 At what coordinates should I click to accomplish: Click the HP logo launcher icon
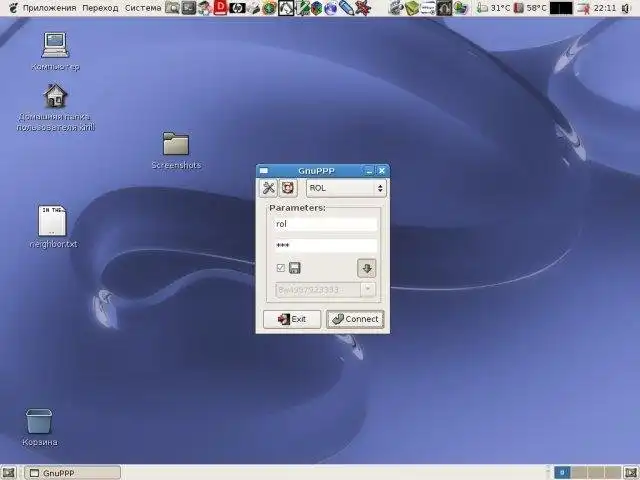pyautogui.click(x=237, y=8)
